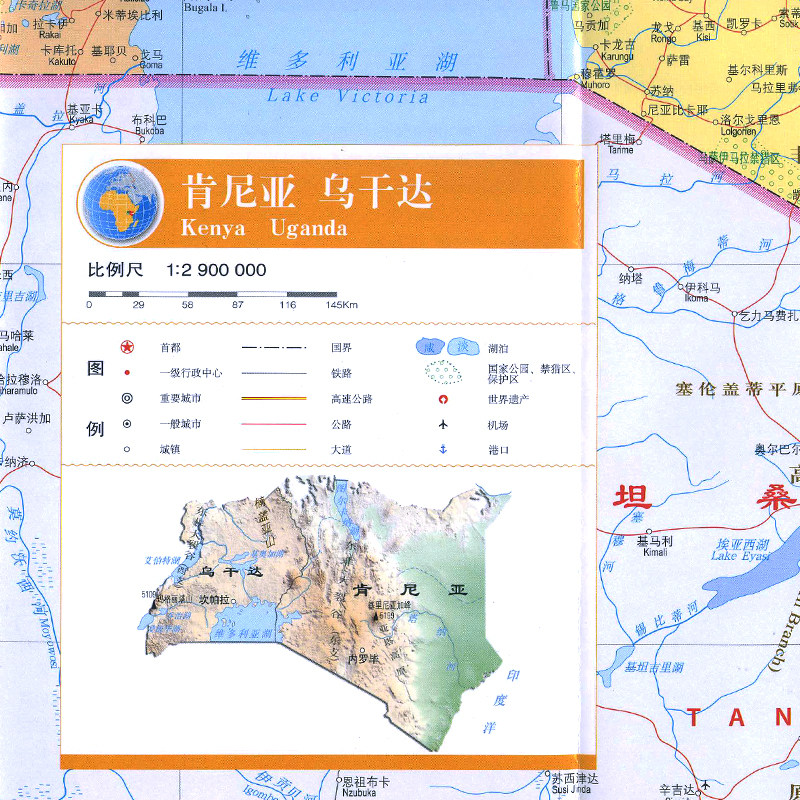Click the Kampala marker on relief map
This screenshot has width=800, height=800.
(234, 601)
